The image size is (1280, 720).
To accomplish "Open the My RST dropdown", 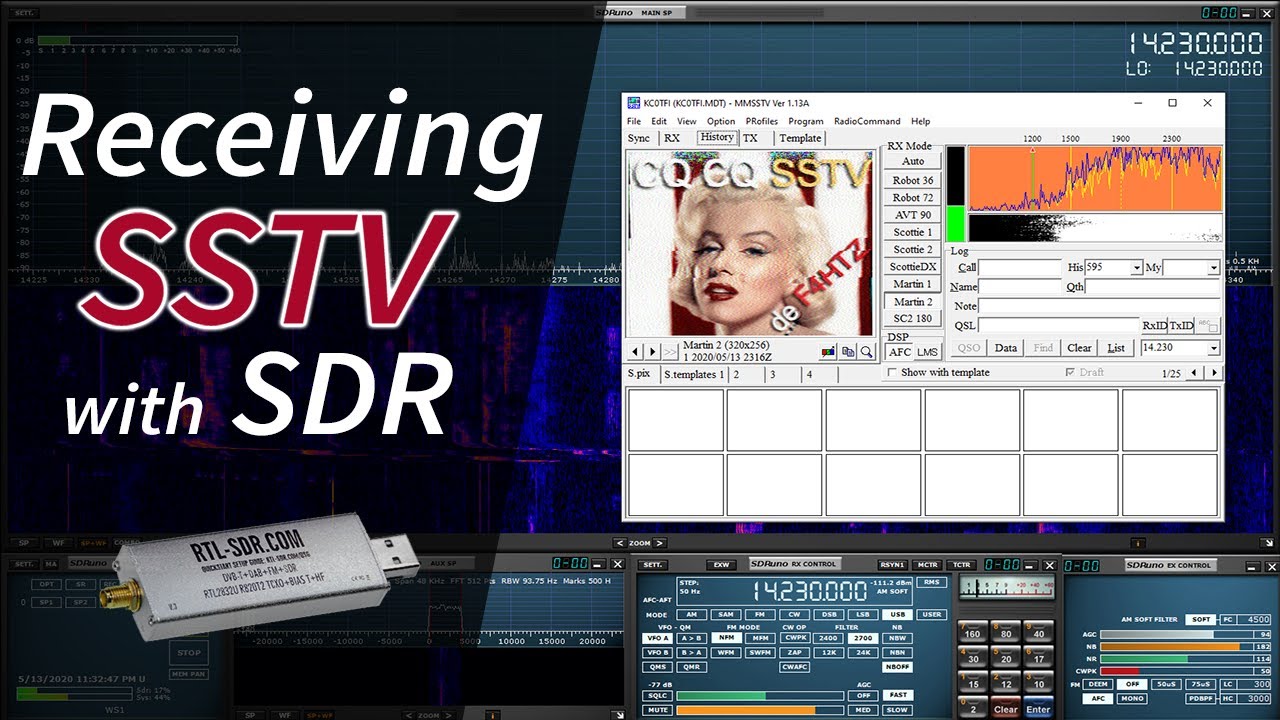I will click(1214, 268).
